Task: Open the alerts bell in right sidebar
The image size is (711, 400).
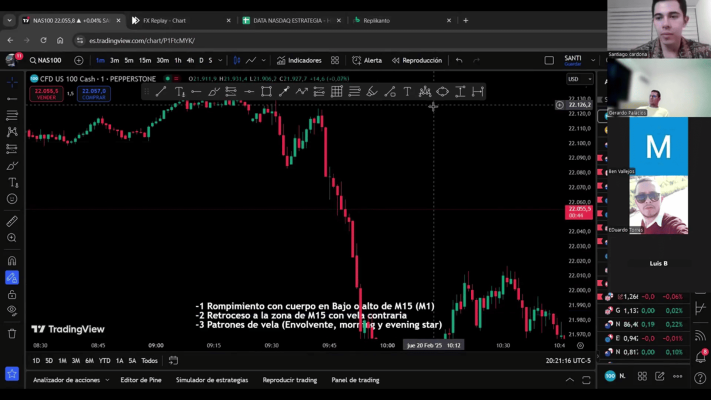Action: (701, 357)
